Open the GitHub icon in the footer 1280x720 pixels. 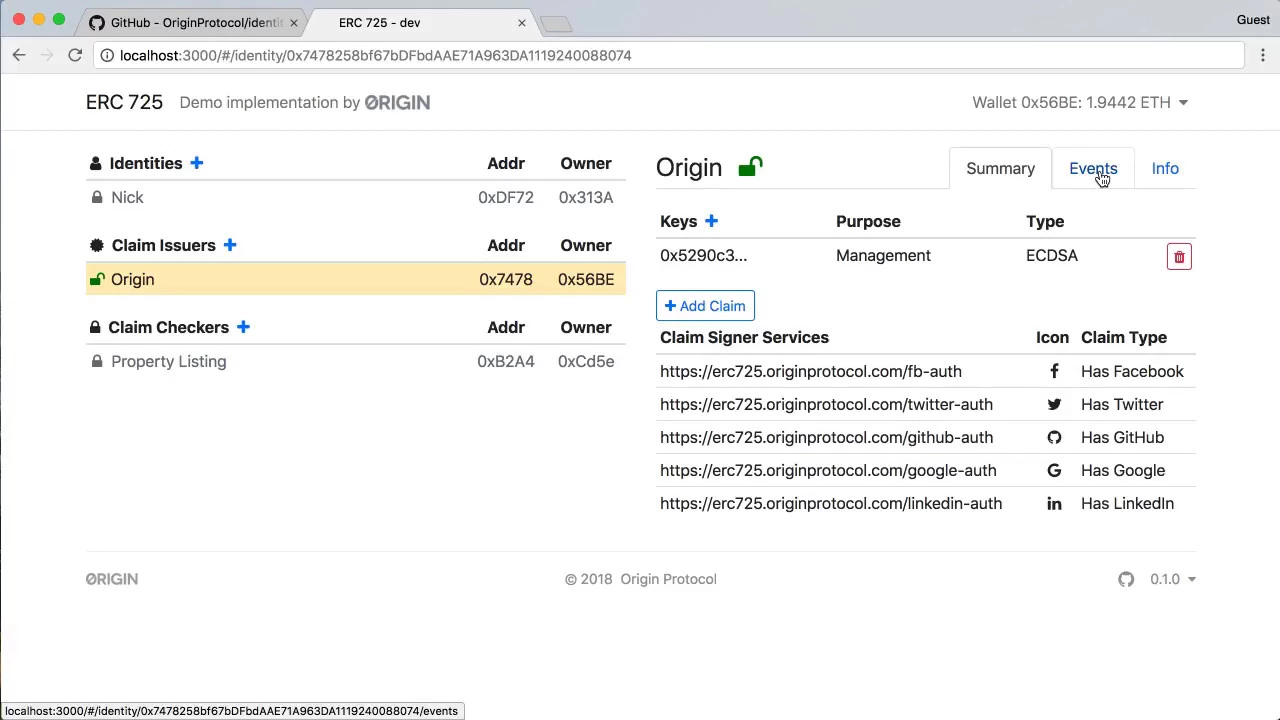point(1126,579)
